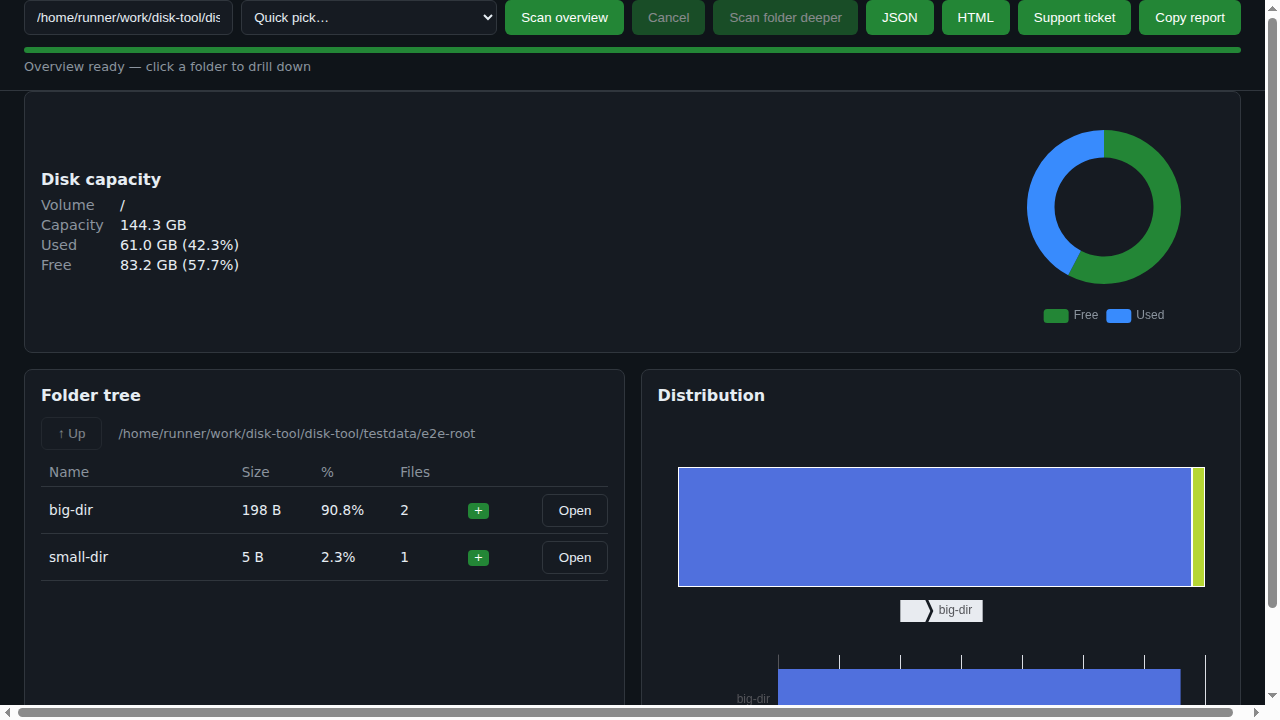Toggle the Used legend swatch
Viewport: 1280px width, 720px height.
(1119, 316)
